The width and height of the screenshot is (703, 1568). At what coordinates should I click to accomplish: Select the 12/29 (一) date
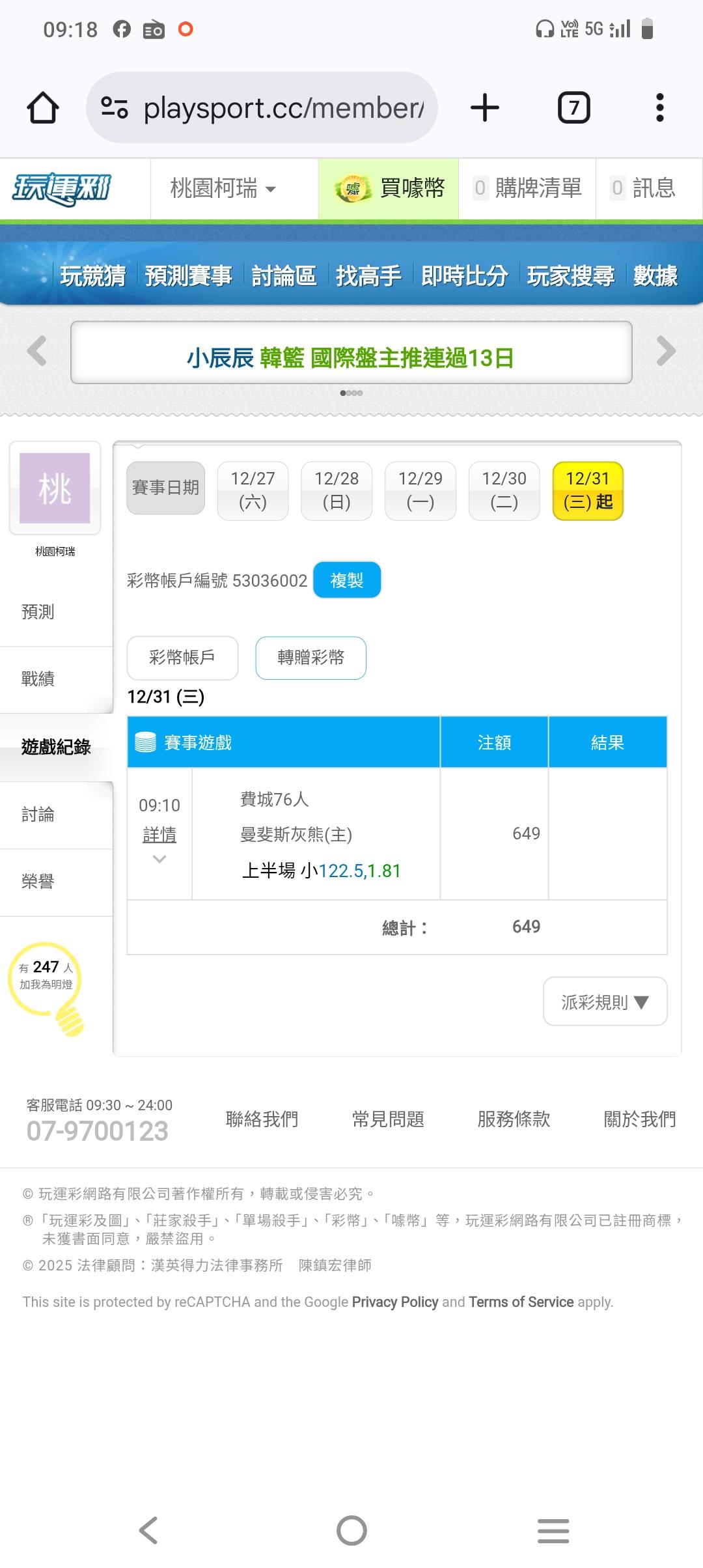tap(420, 490)
